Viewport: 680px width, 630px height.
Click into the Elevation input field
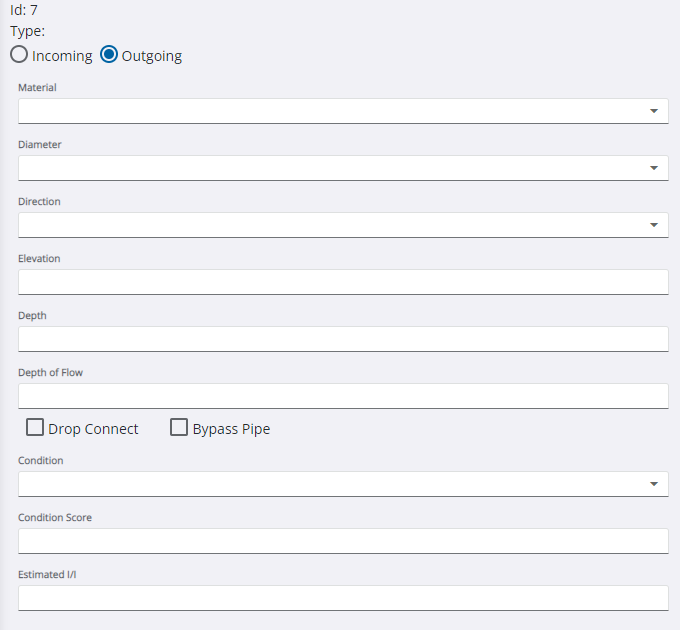(343, 282)
